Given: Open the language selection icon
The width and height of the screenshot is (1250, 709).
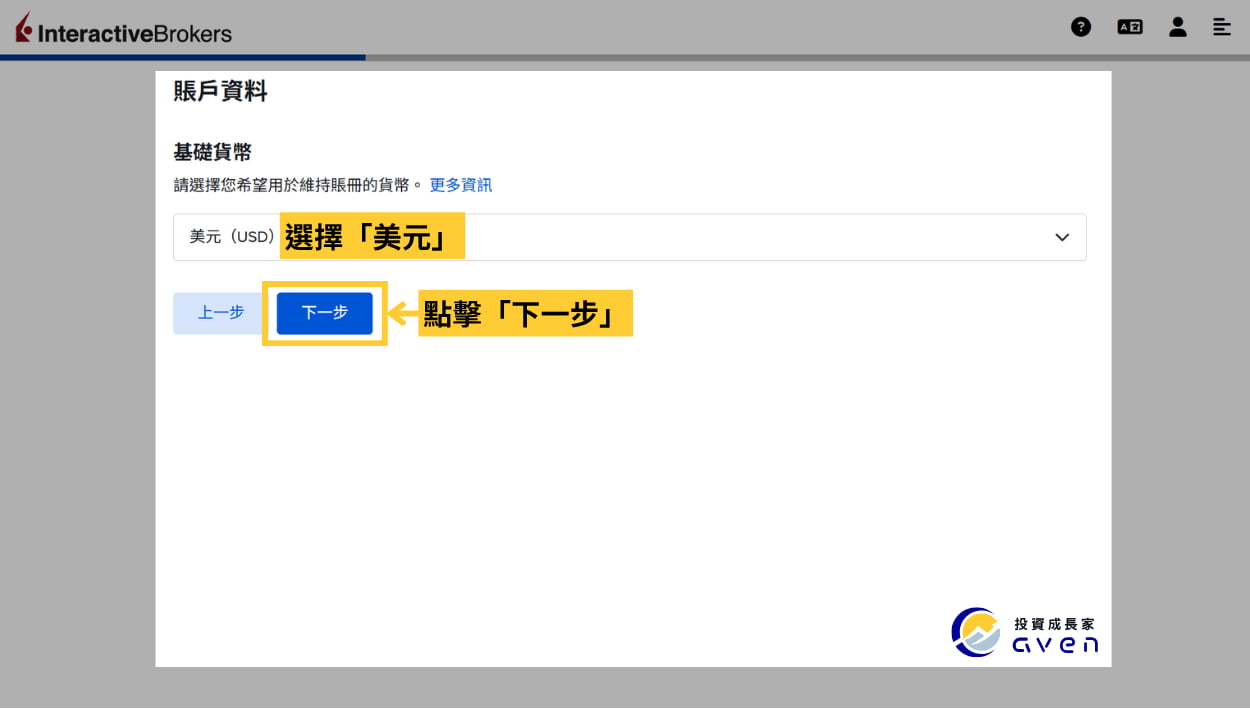Looking at the screenshot, I should coord(1130,27).
